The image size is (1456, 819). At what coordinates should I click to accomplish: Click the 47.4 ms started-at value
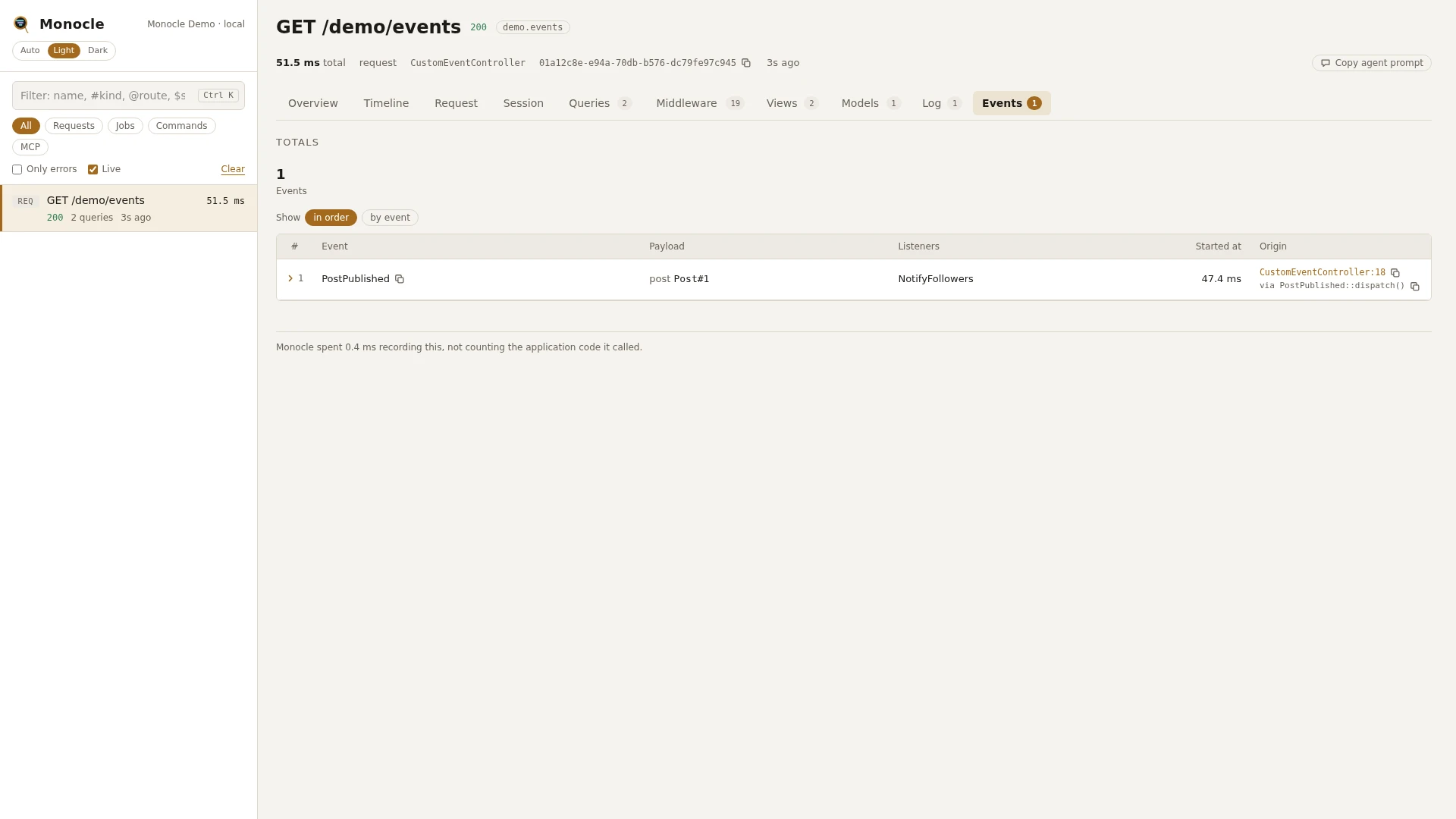[x=1221, y=279]
